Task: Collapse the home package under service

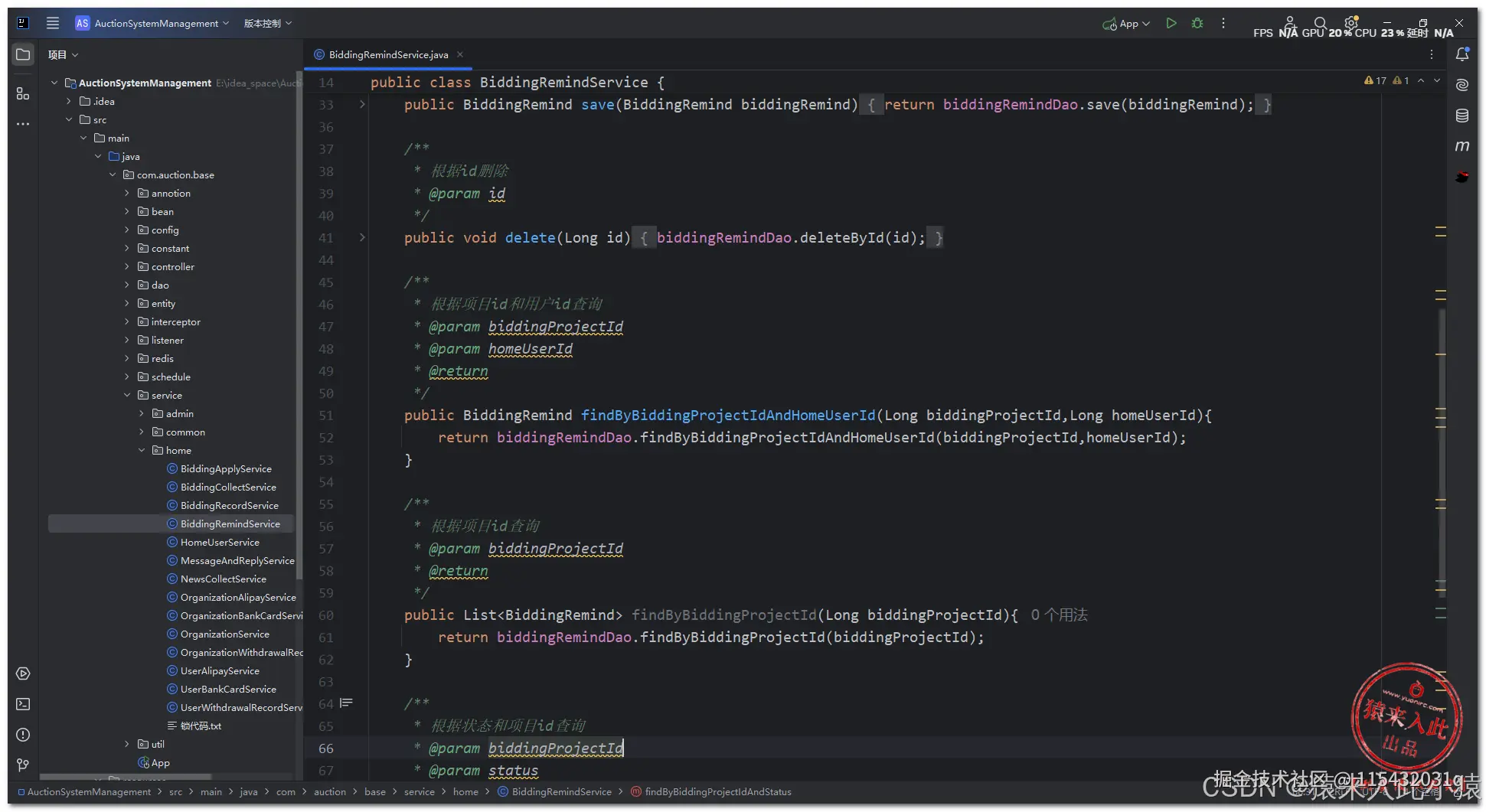Action: coord(142,450)
